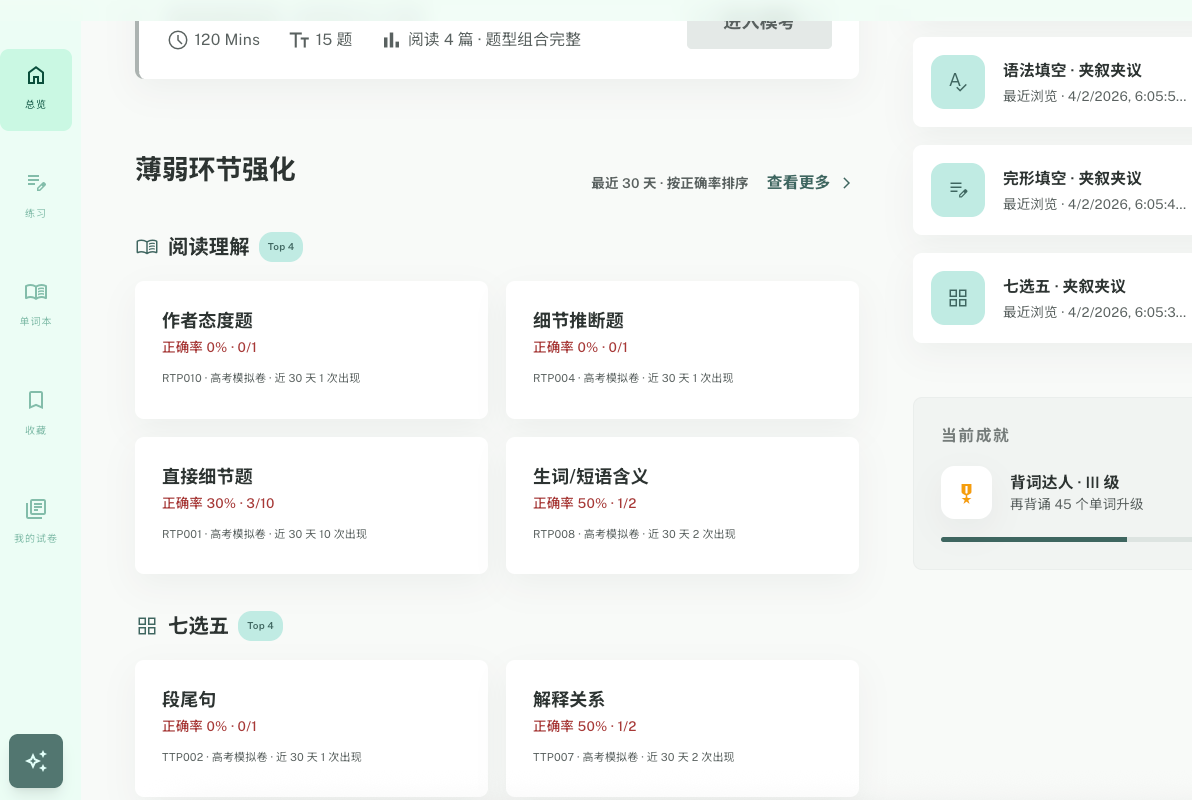Open recent item 语法填空 · 夹叙夹议

coord(1052,82)
